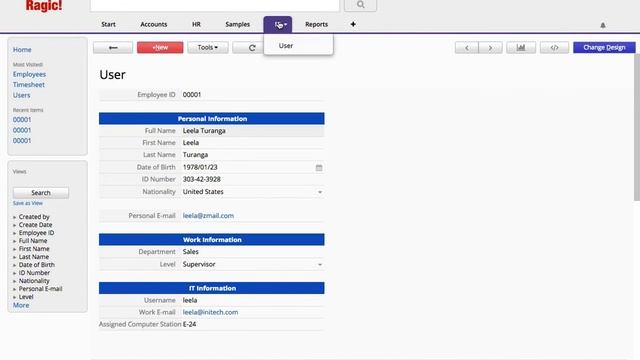
Task: Click the sidebar Search button
Action: [41, 193]
